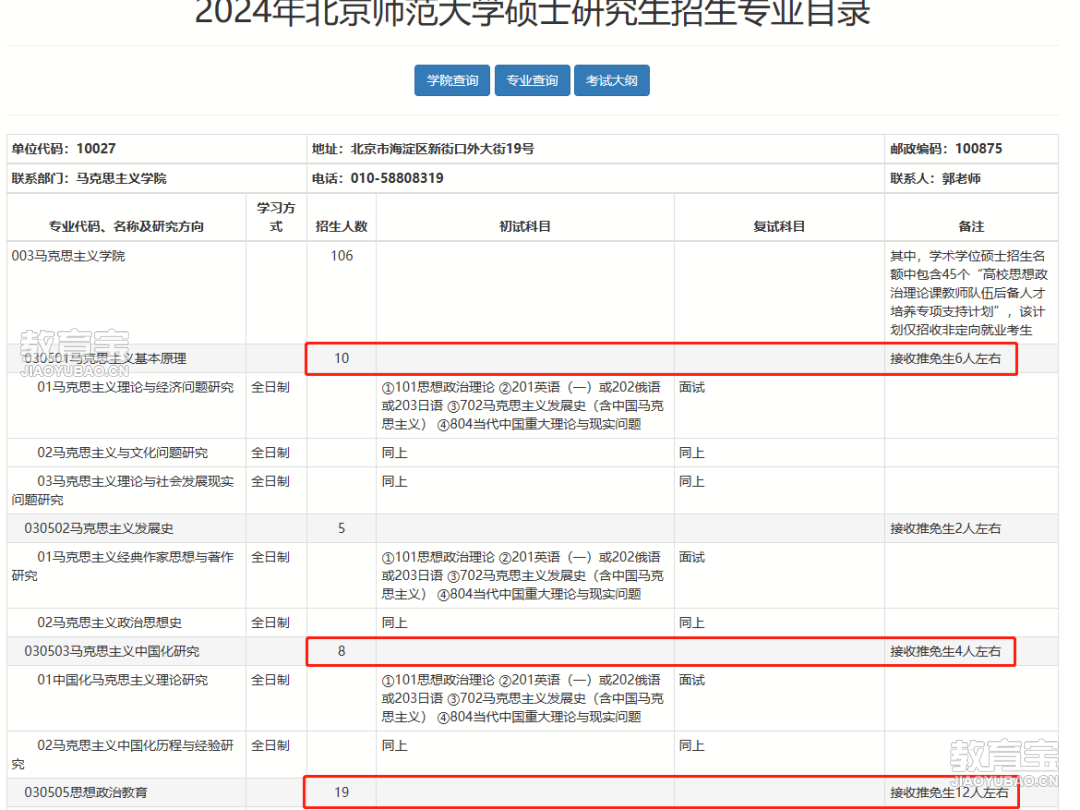Open the 考试大纲 button
This screenshot has width=1080, height=810.
[612, 81]
